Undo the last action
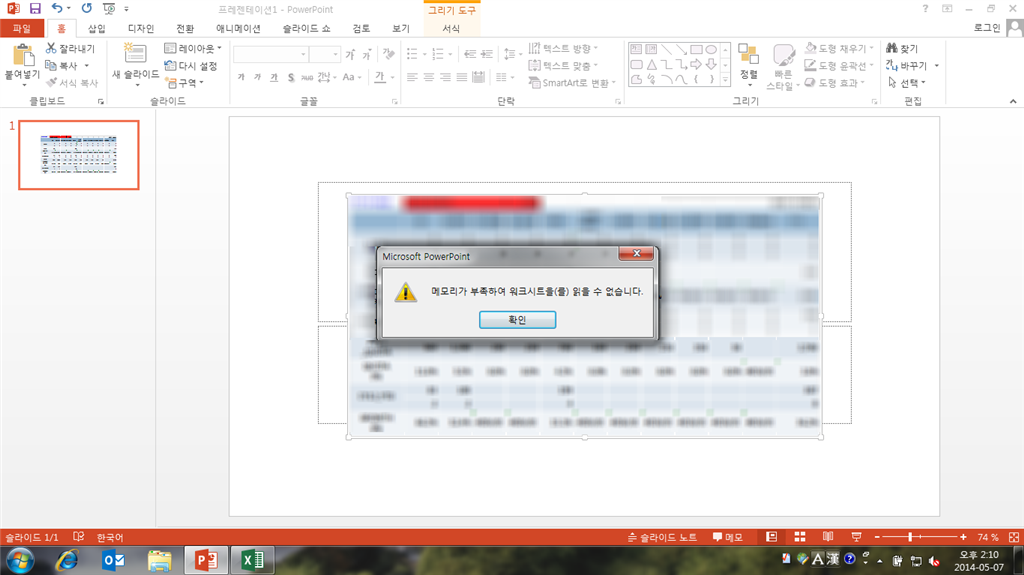The width and height of the screenshot is (1024, 575). click(x=57, y=8)
